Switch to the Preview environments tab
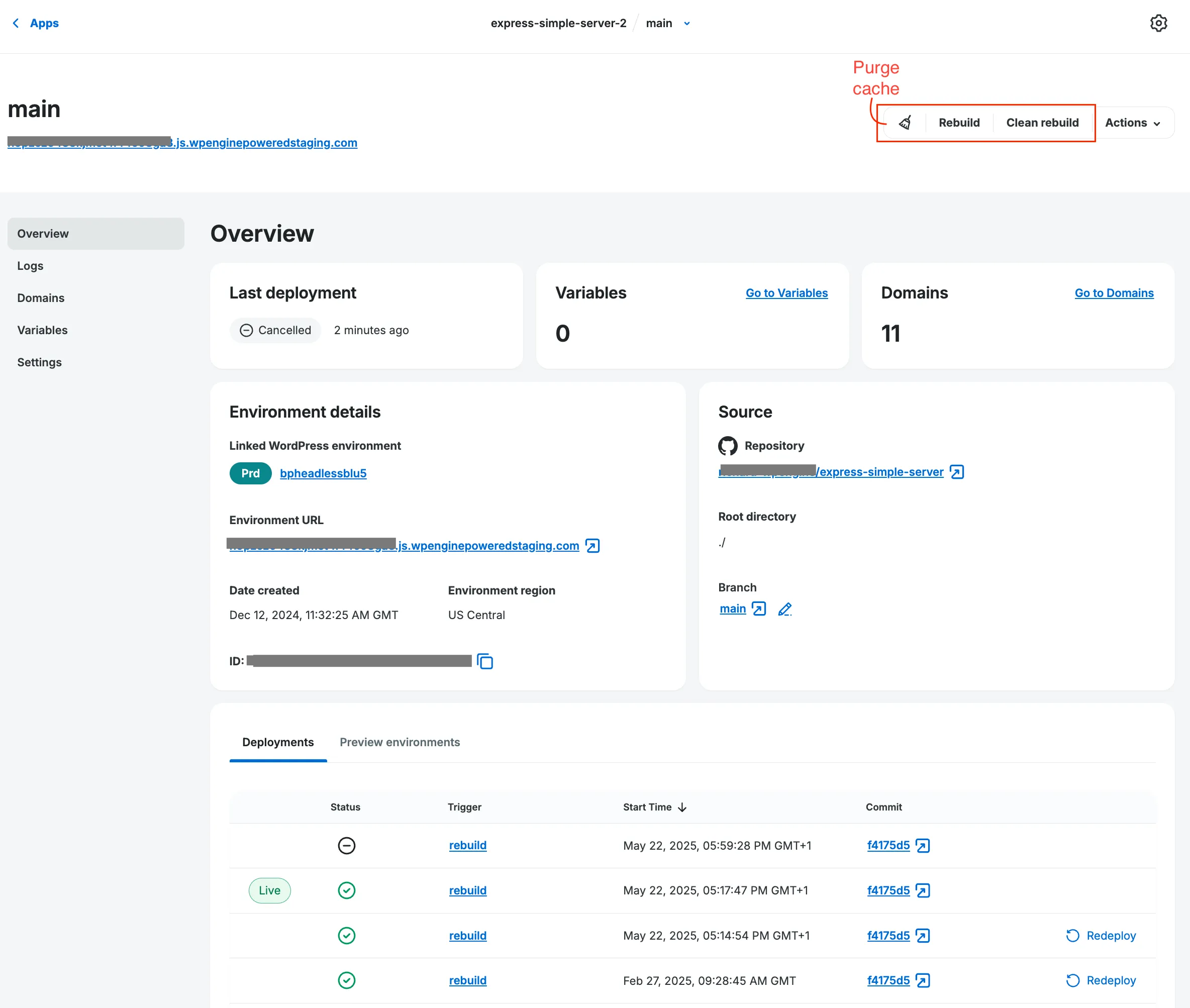Viewport: 1190px width, 1008px height. (400, 742)
